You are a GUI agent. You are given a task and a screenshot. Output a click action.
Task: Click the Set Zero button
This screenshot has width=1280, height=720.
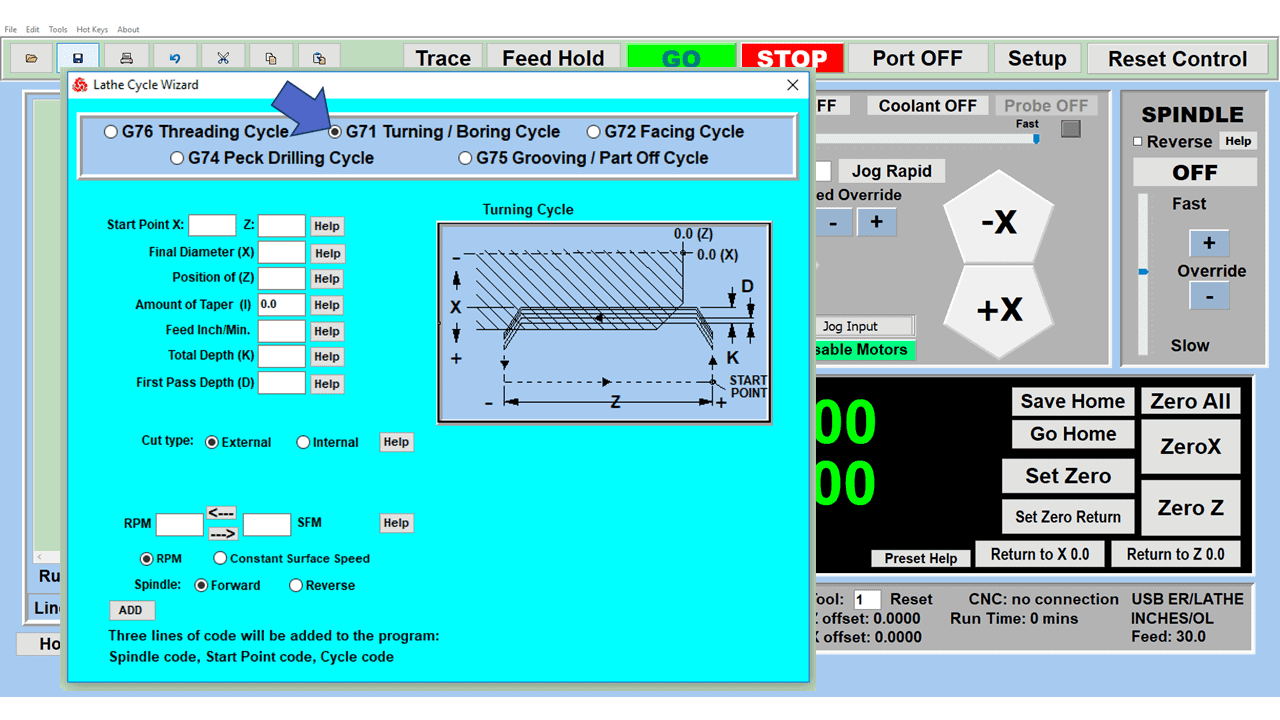(1068, 476)
